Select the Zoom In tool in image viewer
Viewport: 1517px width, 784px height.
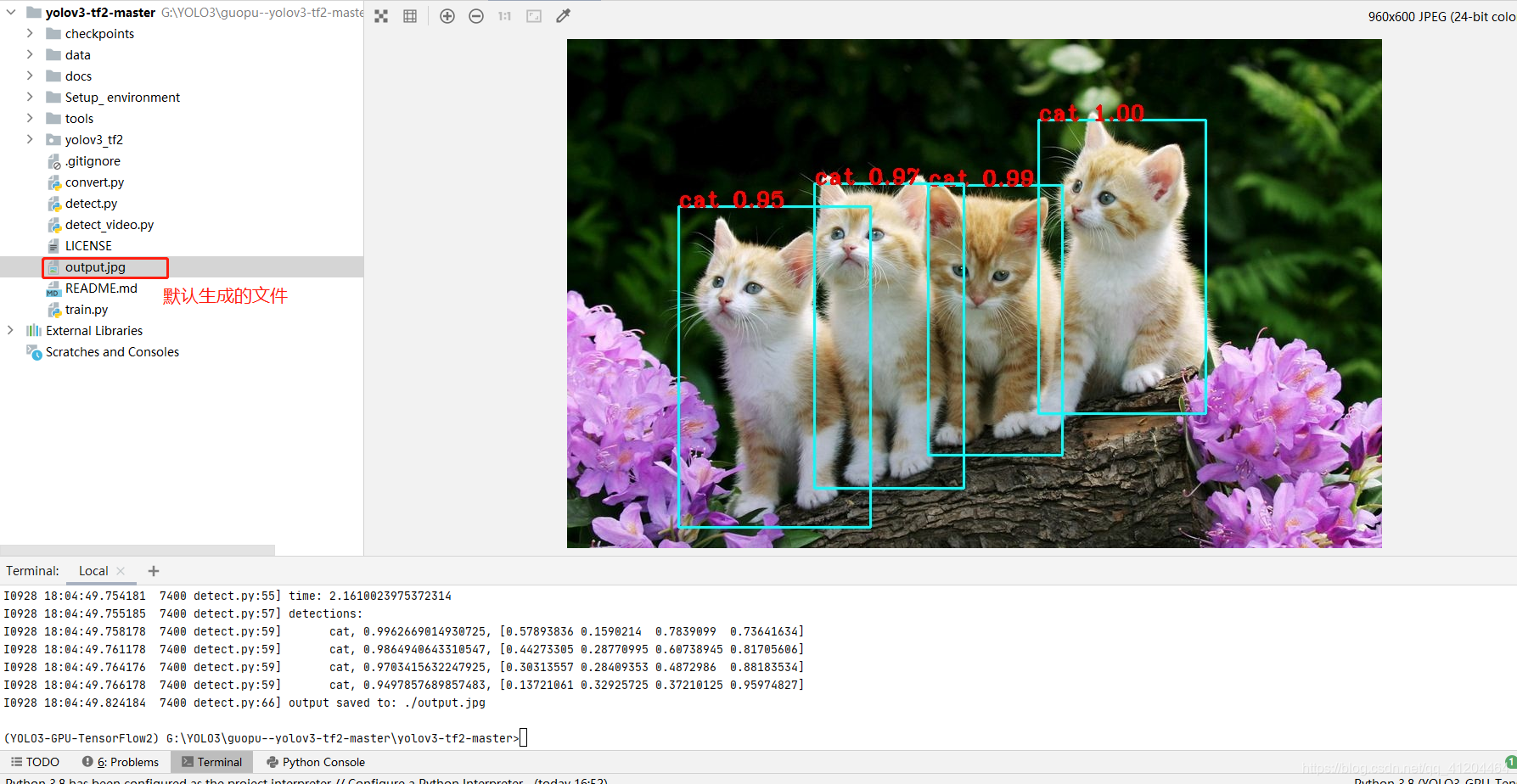[x=447, y=15]
